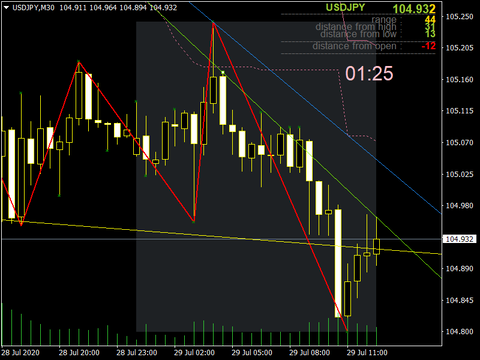The height and width of the screenshot is (360, 480).
Task: Click the current price tag 104.932 on the scale
Action: (459, 239)
